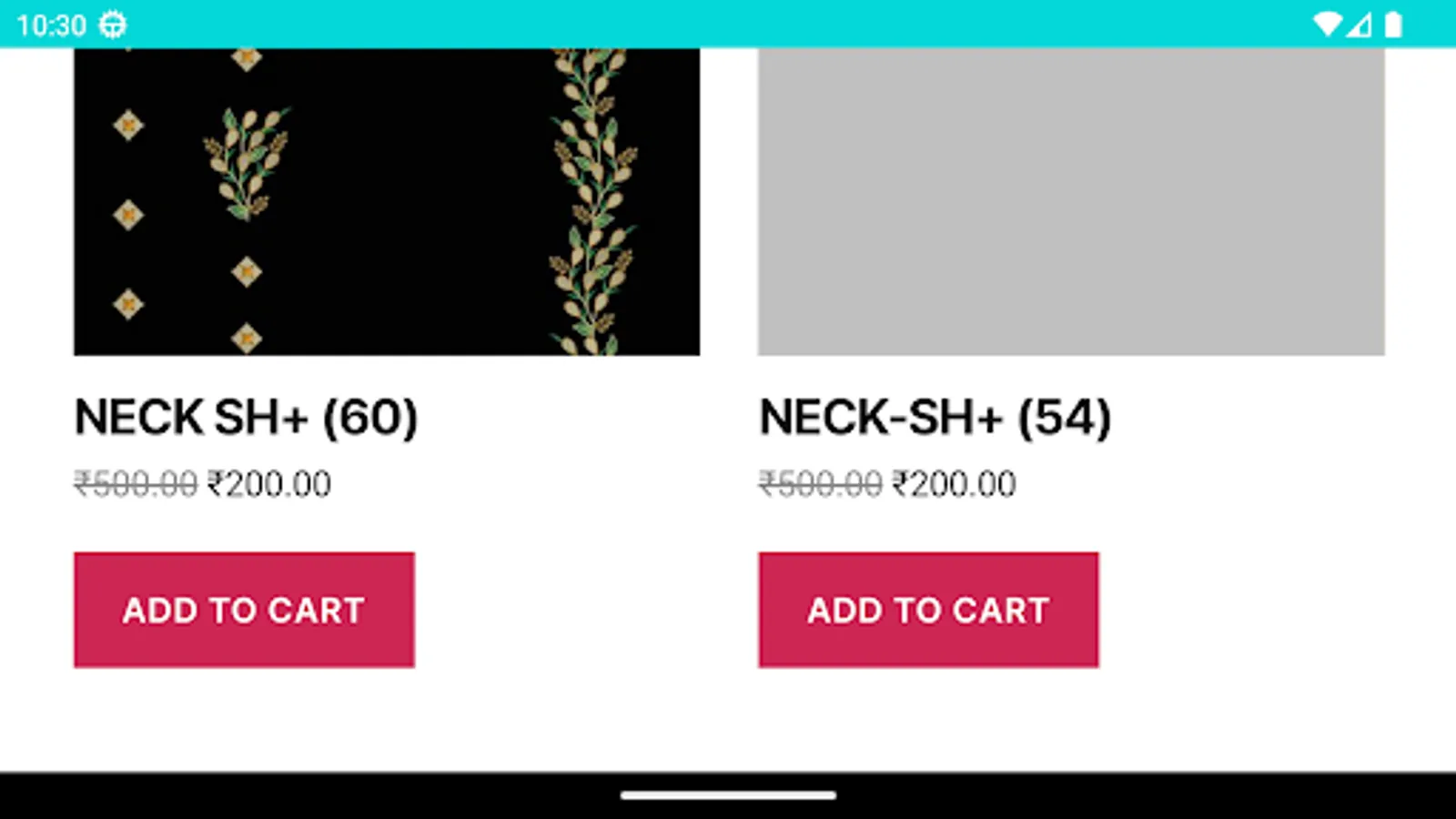Tap the ₹200.00 sale price of NECK-SH+ (54)
The width and height of the screenshot is (1456, 819).
(955, 484)
